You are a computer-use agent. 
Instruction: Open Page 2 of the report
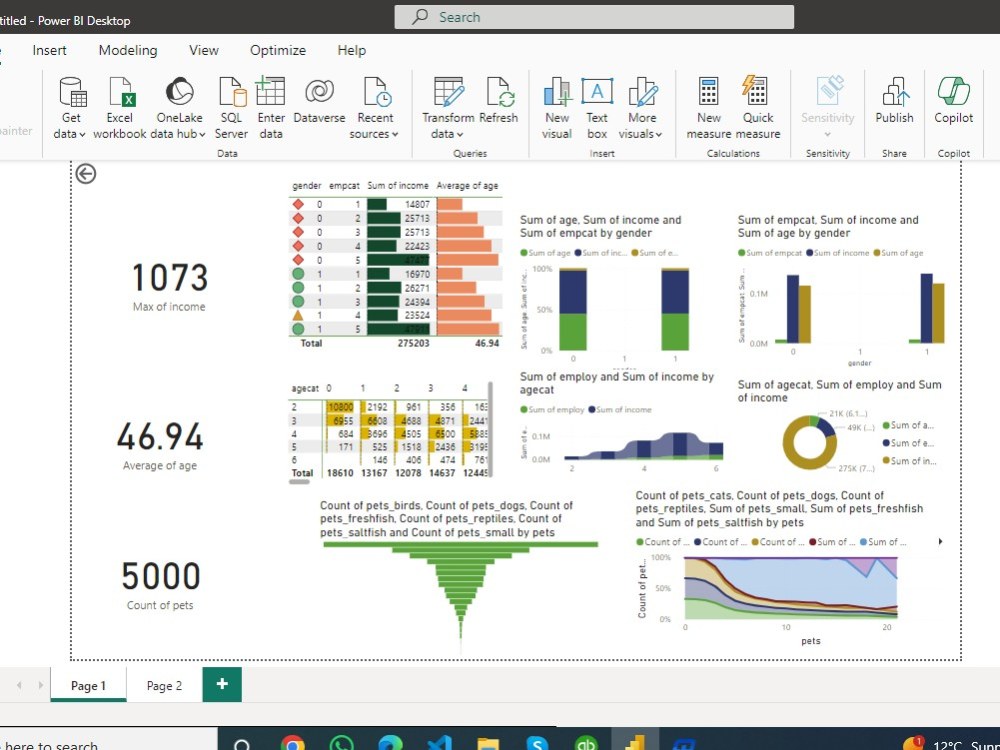tap(163, 685)
